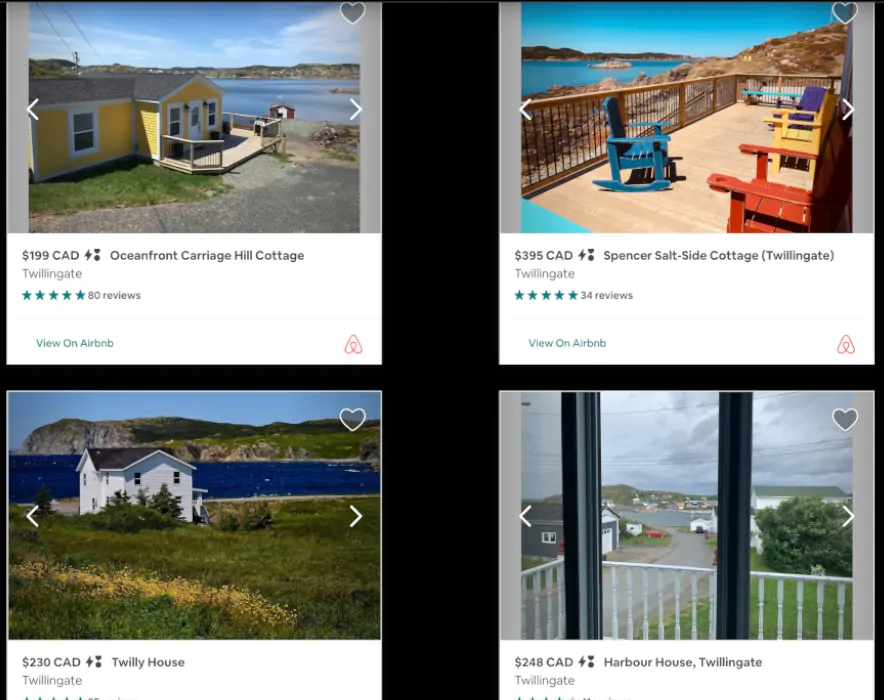Show previous photo of Oceanfront Carriage Hill Cottage

coord(33,109)
